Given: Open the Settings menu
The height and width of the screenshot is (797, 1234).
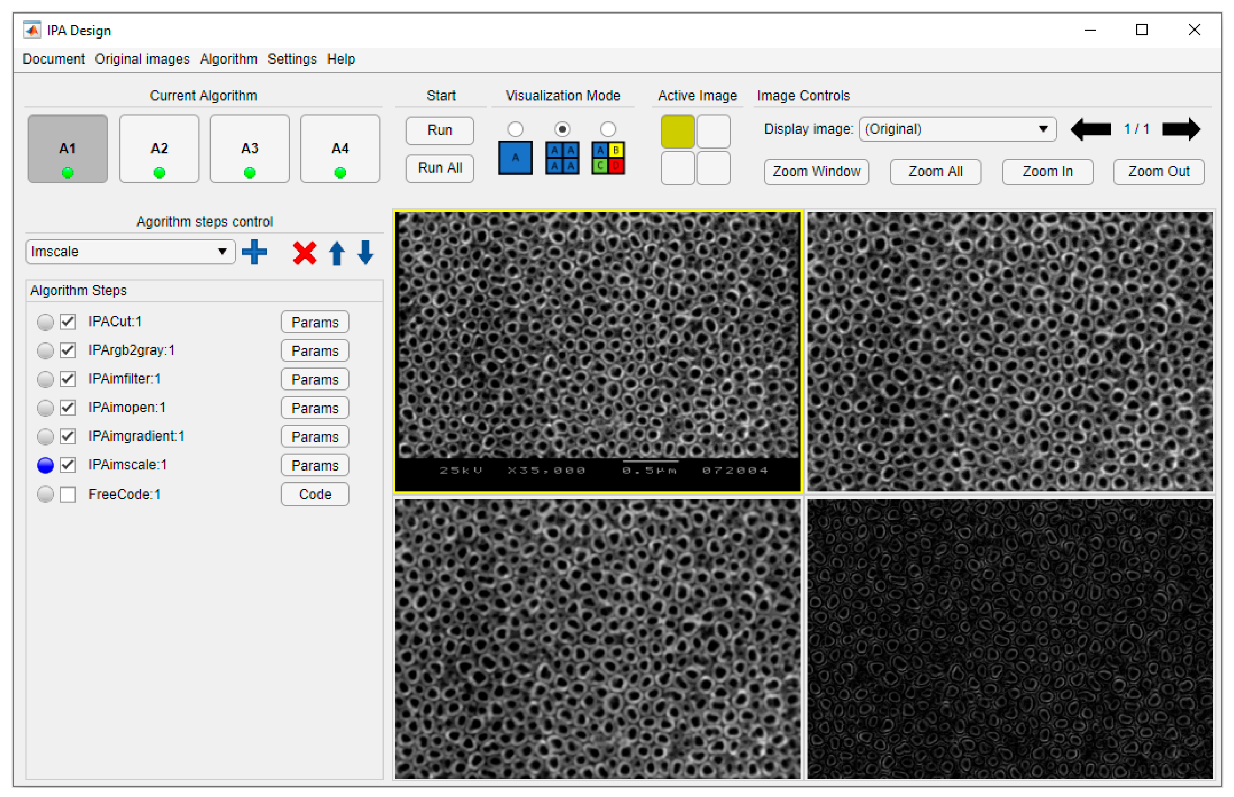Looking at the screenshot, I should pos(292,59).
